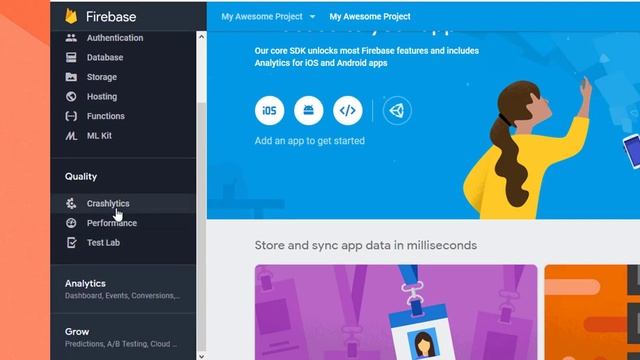Open Crashlytics label under Quality
The width and height of the screenshot is (640, 360).
tap(108, 203)
